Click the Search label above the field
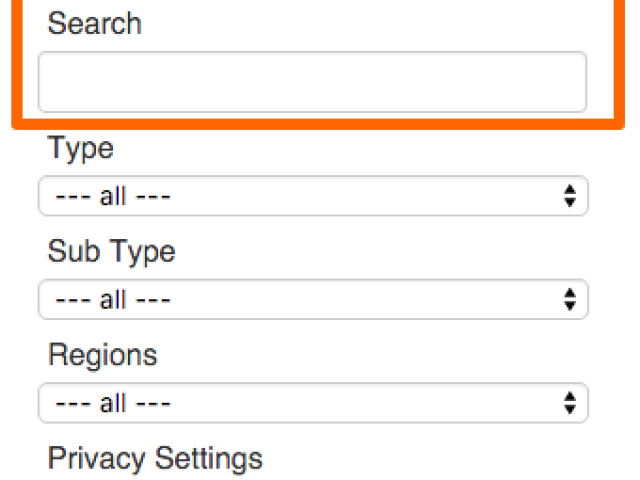Viewport: 640px width, 480px height. point(95,23)
